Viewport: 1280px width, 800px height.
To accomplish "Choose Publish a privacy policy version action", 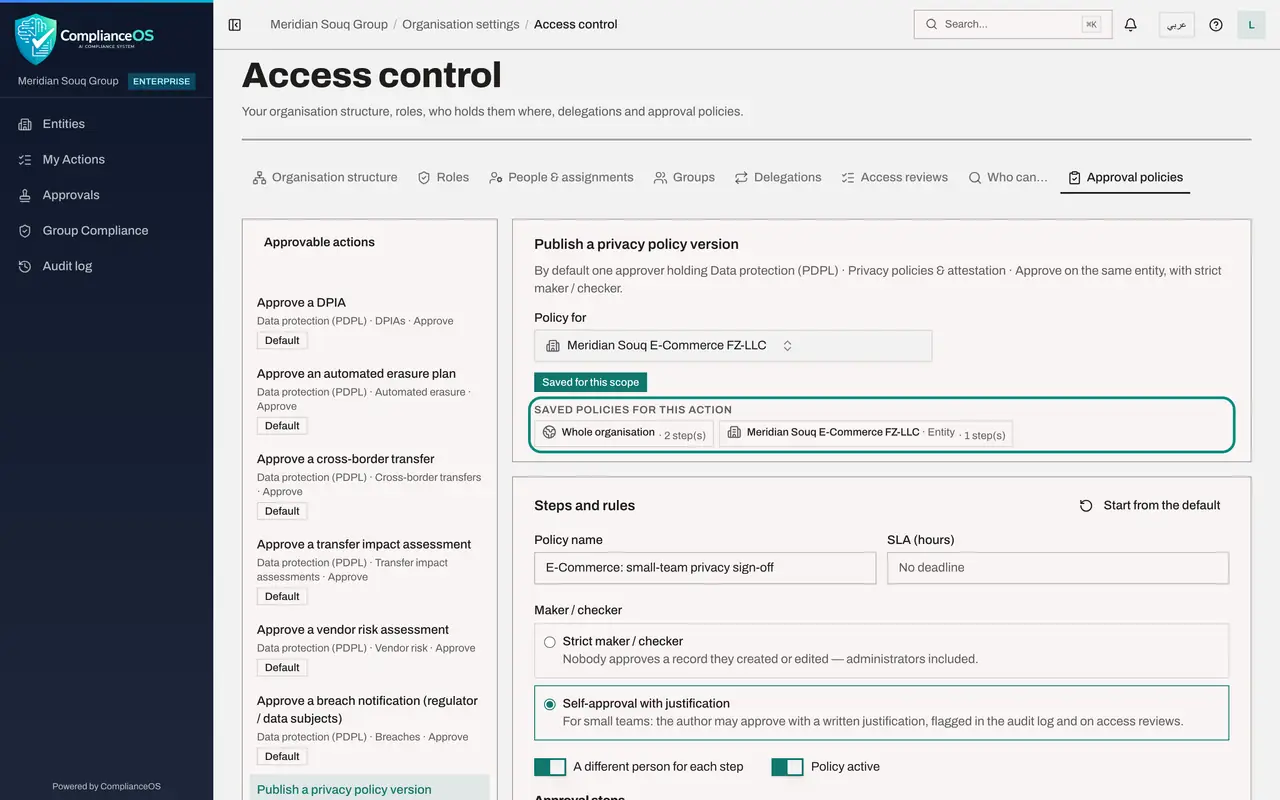I will [x=370, y=789].
